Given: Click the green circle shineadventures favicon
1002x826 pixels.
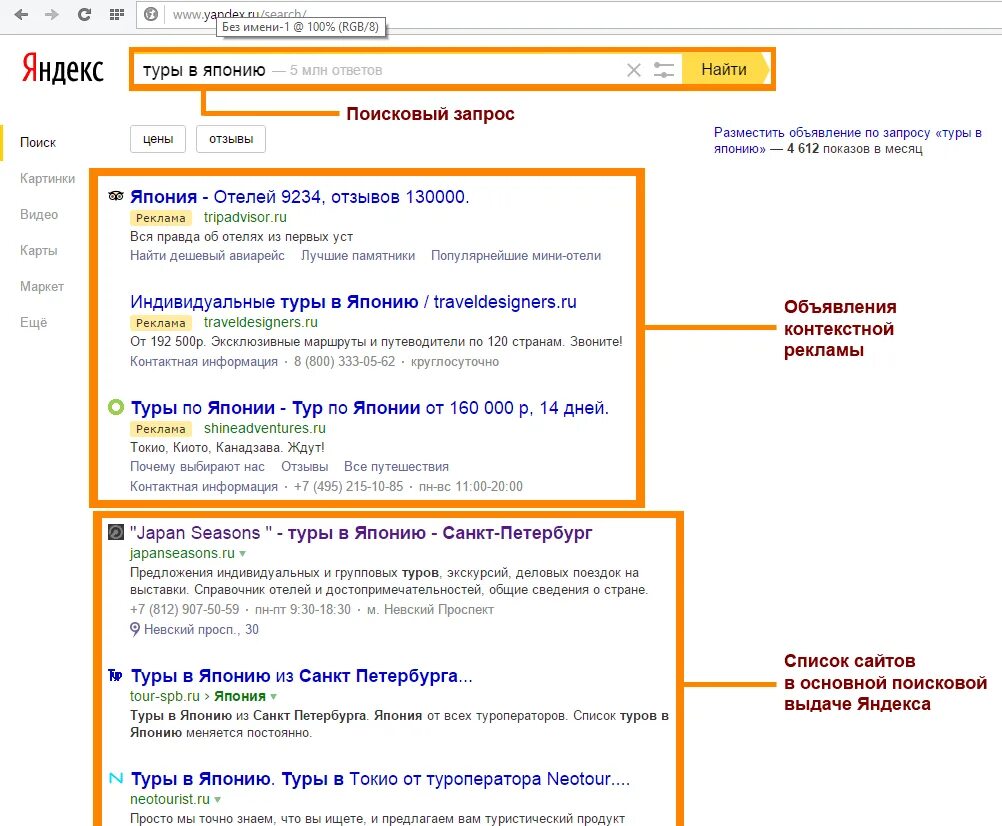Looking at the screenshot, I should point(116,407).
